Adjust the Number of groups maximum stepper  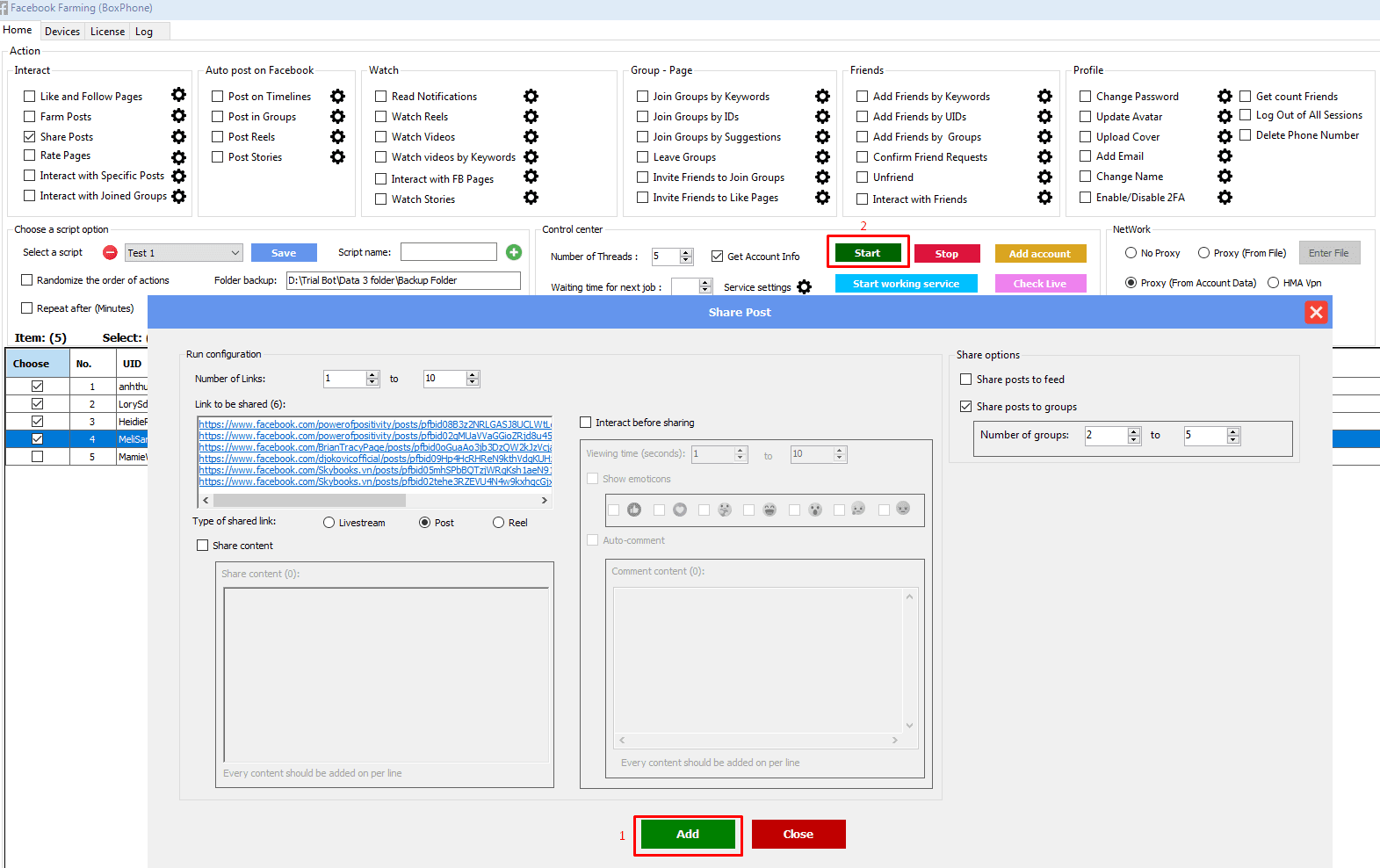[x=1233, y=435]
